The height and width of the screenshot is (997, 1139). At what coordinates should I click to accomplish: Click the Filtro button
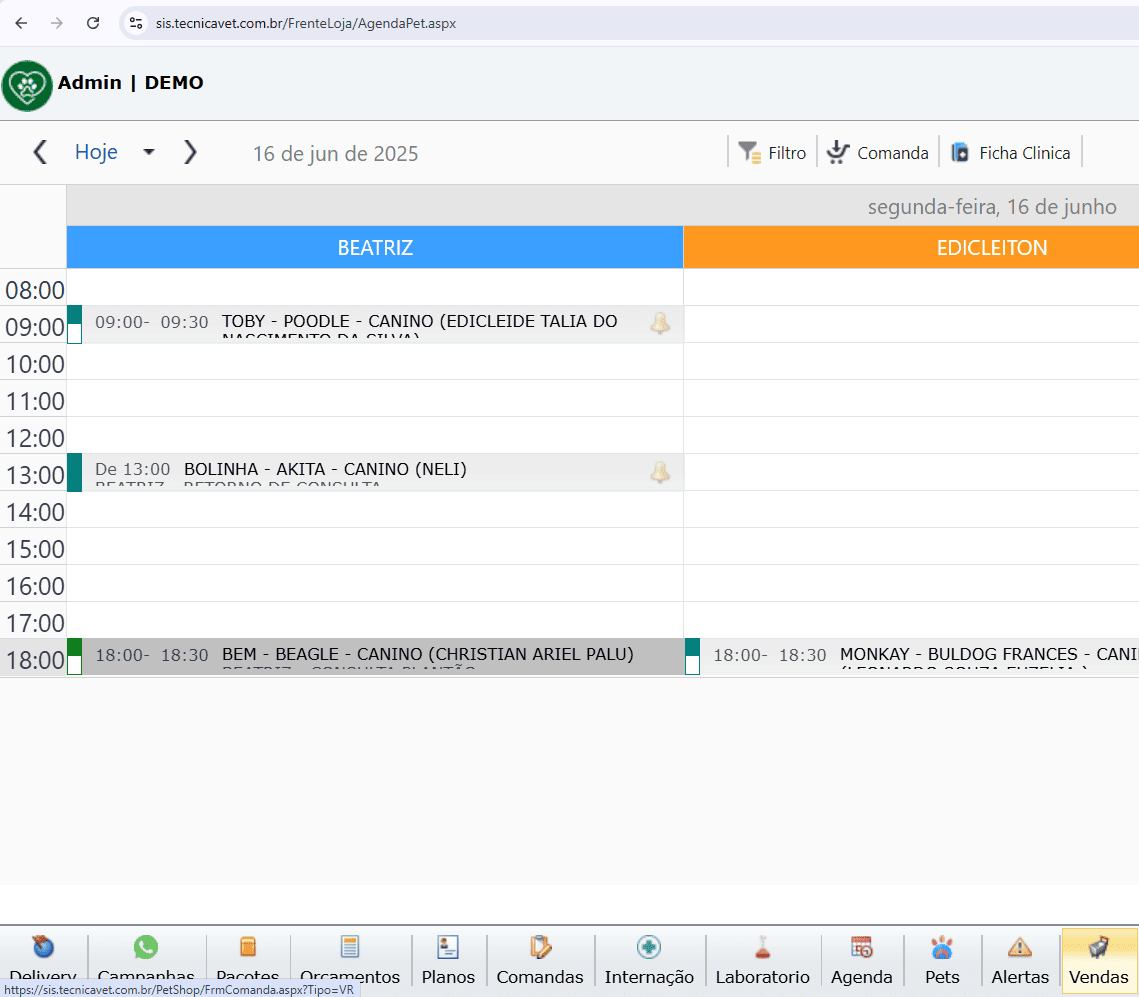click(772, 153)
